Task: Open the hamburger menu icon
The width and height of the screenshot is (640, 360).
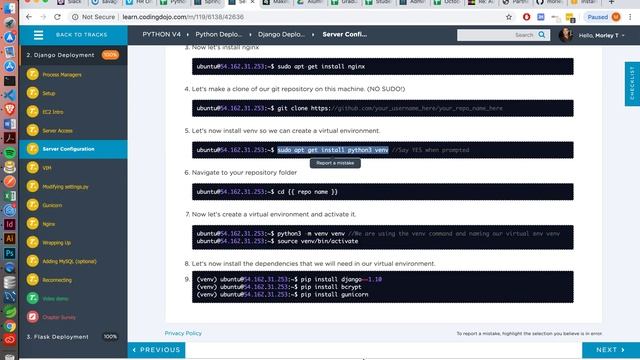Action: [x=38, y=35]
